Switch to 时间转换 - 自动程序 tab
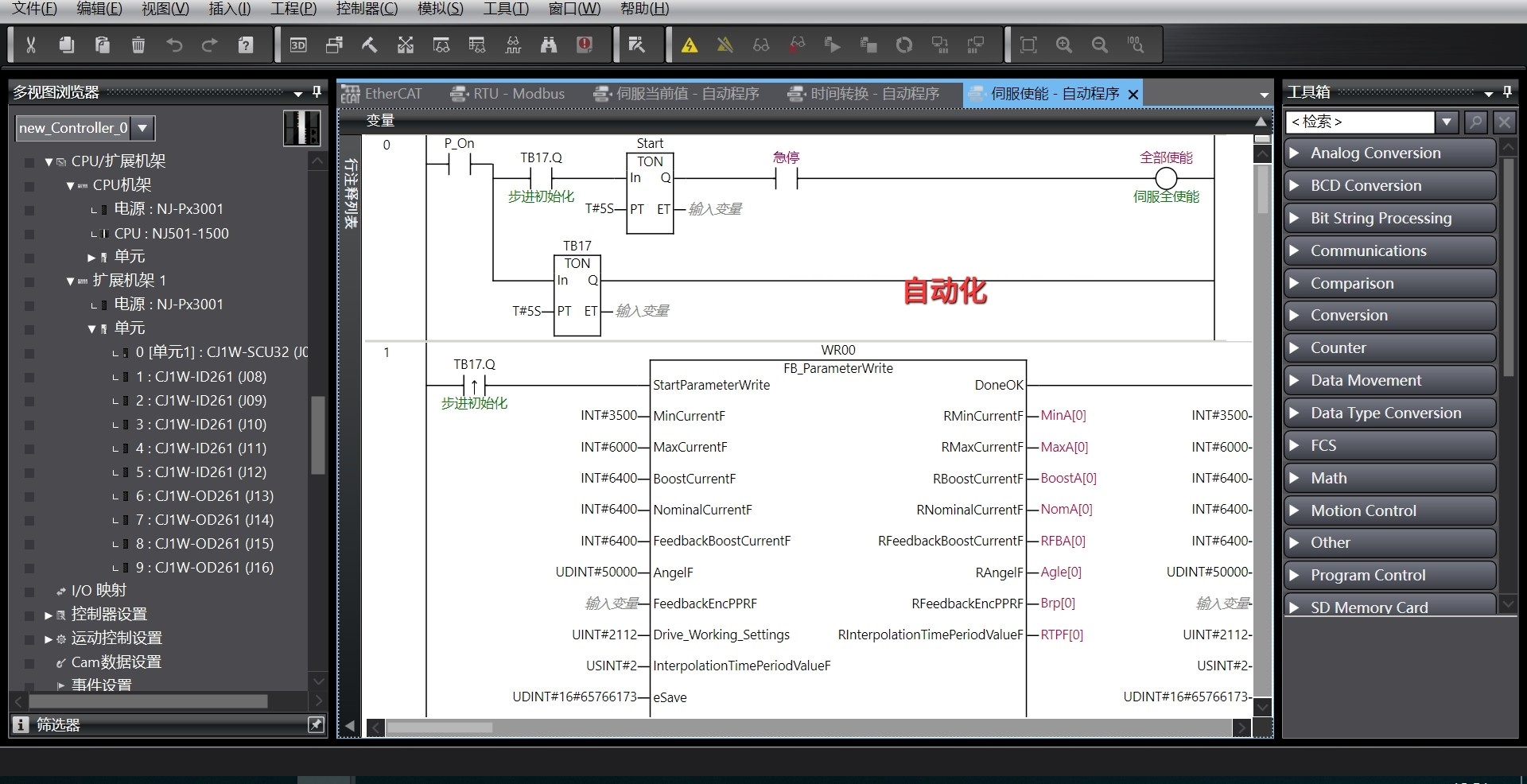 pyautogui.click(x=864, y=94)
